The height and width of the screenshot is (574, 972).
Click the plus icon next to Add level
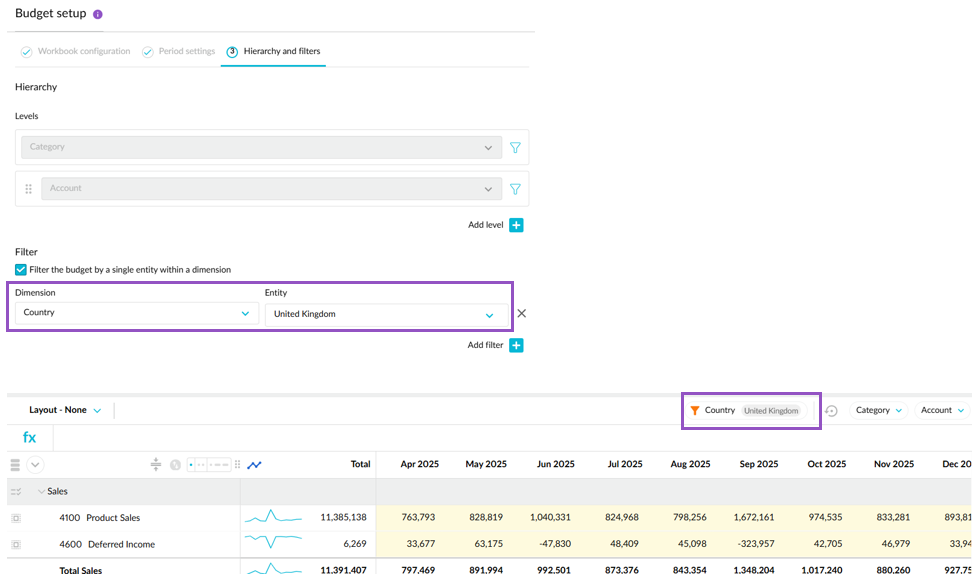516,225
